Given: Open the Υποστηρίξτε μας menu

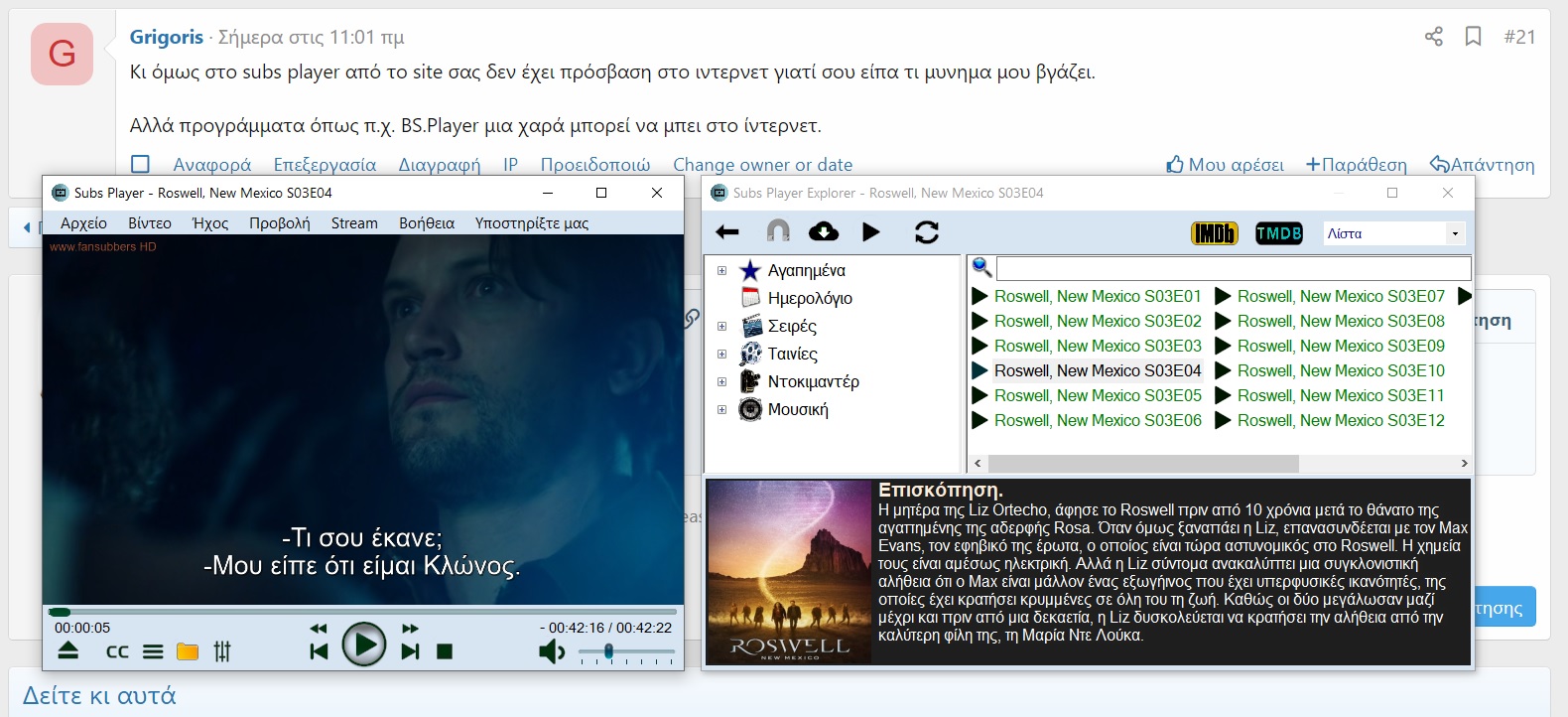Looking at the screenshot, I should click(532, 222).
